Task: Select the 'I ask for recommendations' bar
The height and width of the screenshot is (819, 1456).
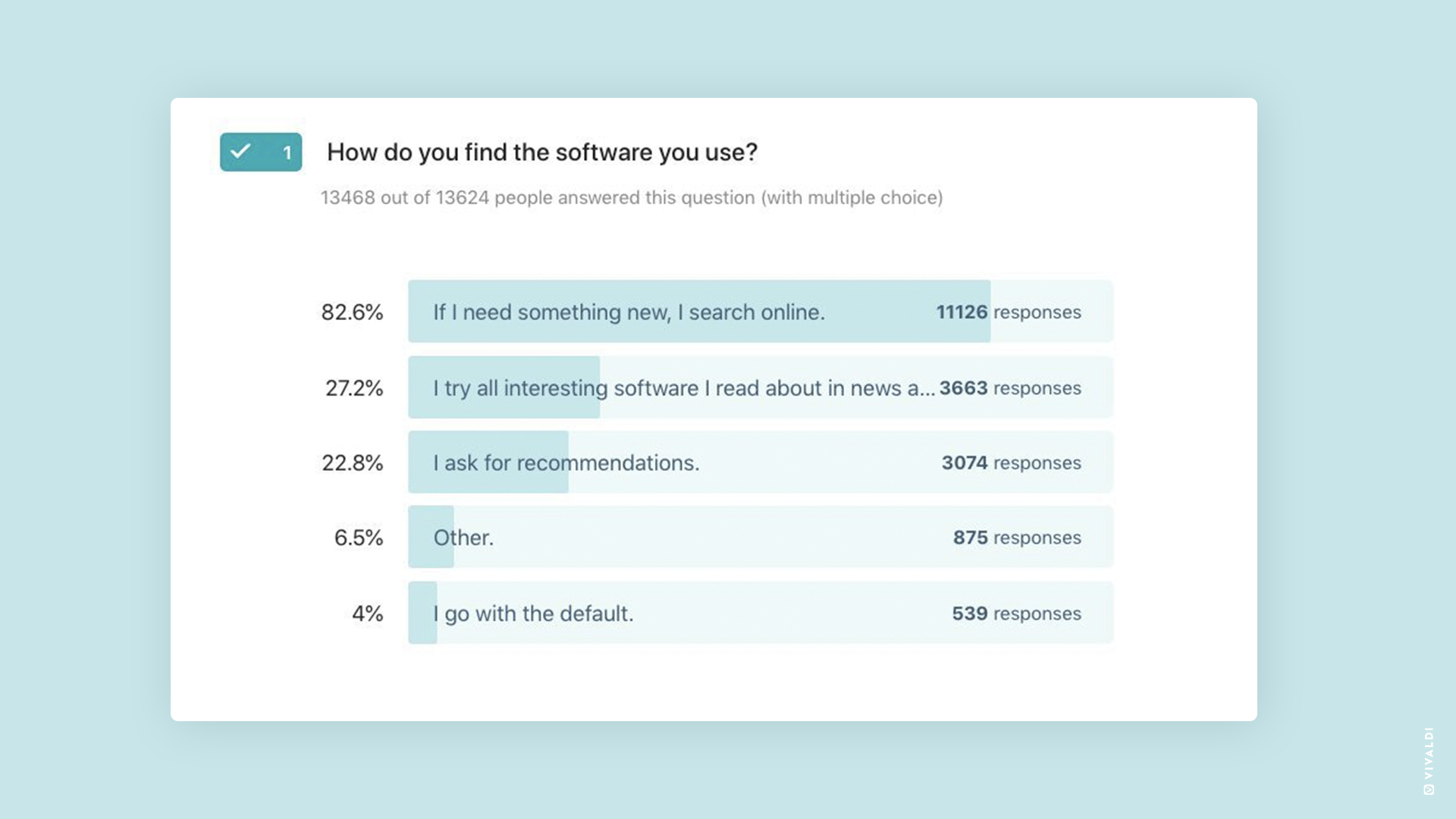Action: [x=761, y=463]
